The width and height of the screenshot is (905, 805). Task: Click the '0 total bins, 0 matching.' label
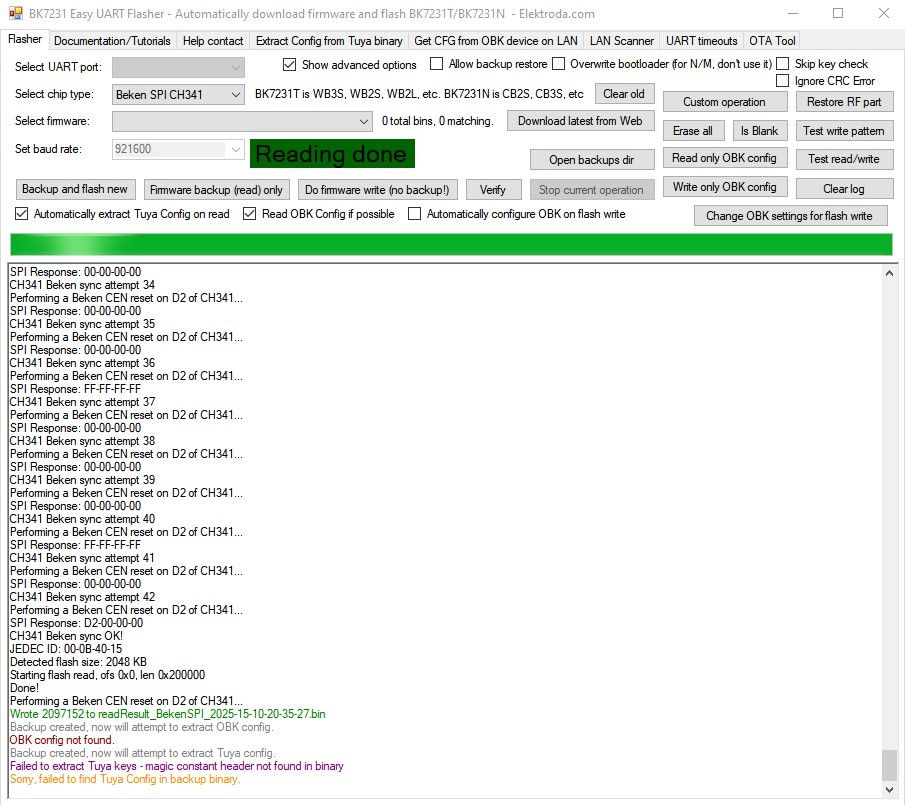pos(437,121)
